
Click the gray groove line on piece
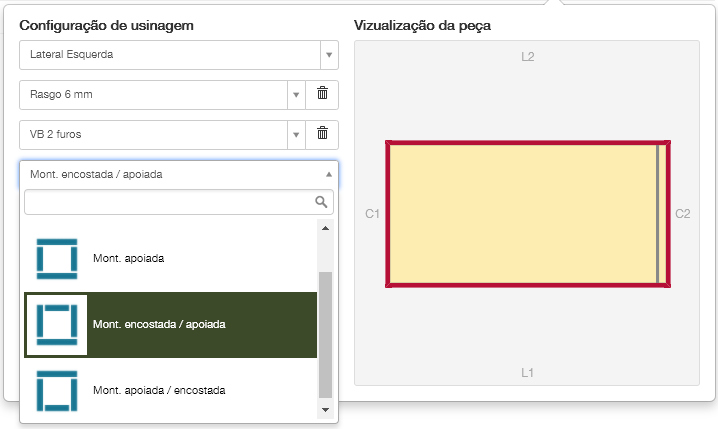(658, 214)
